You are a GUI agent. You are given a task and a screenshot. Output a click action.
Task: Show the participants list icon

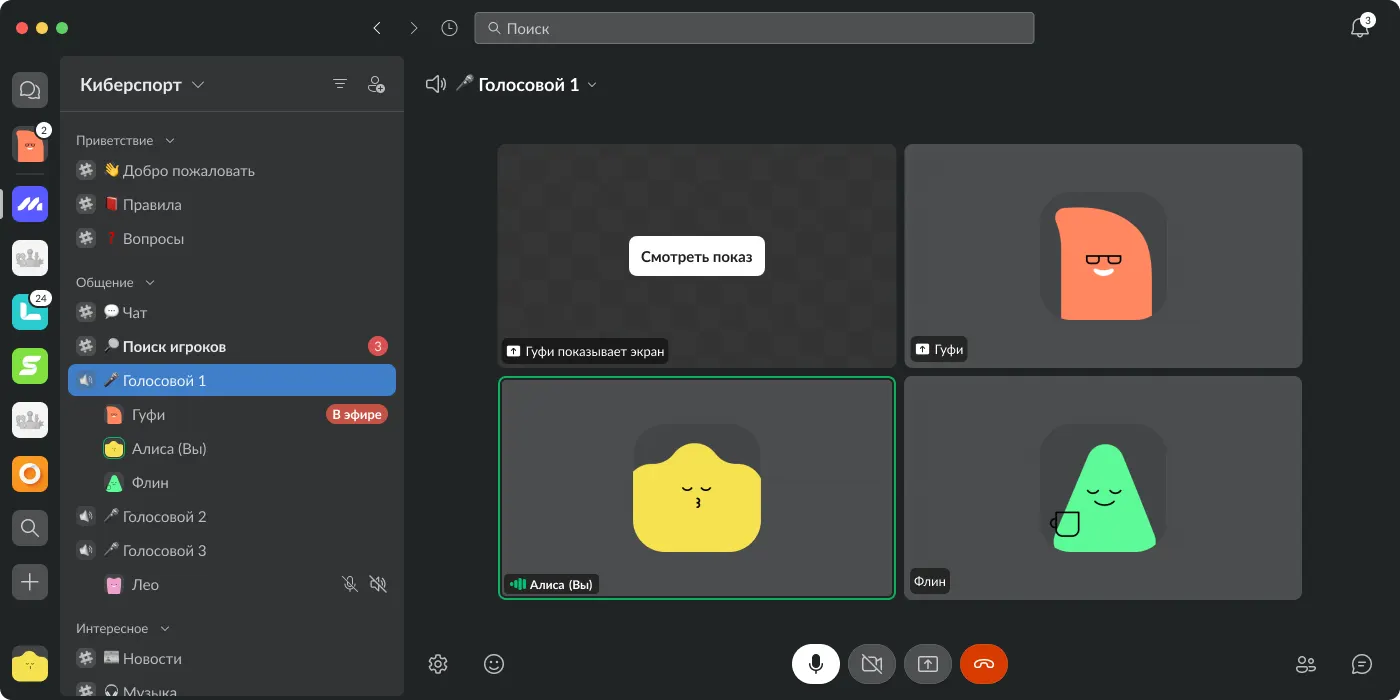click(1305, 663)
